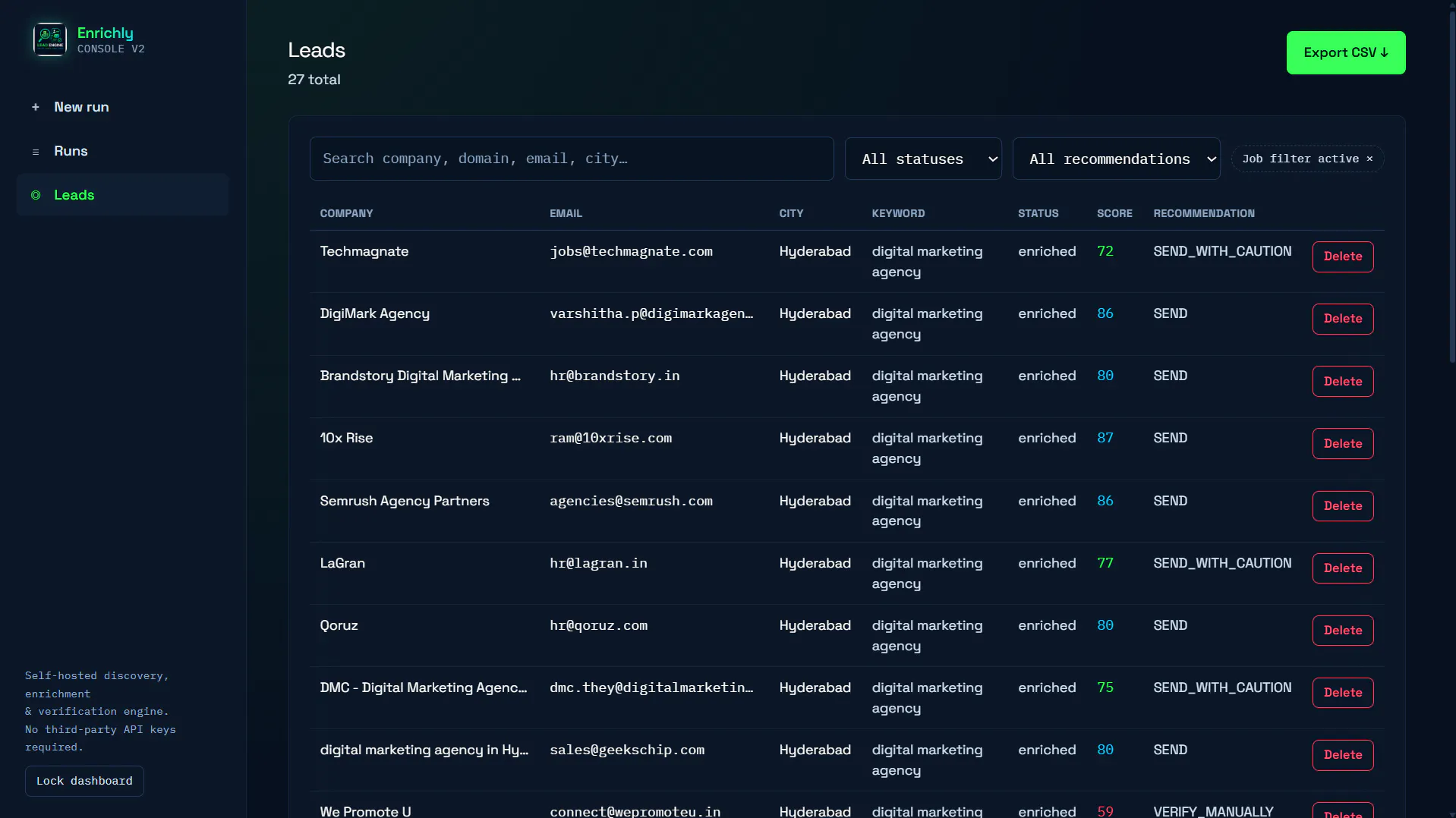
Task: Click the Enrichly logo icon
Action: point(49,39)
